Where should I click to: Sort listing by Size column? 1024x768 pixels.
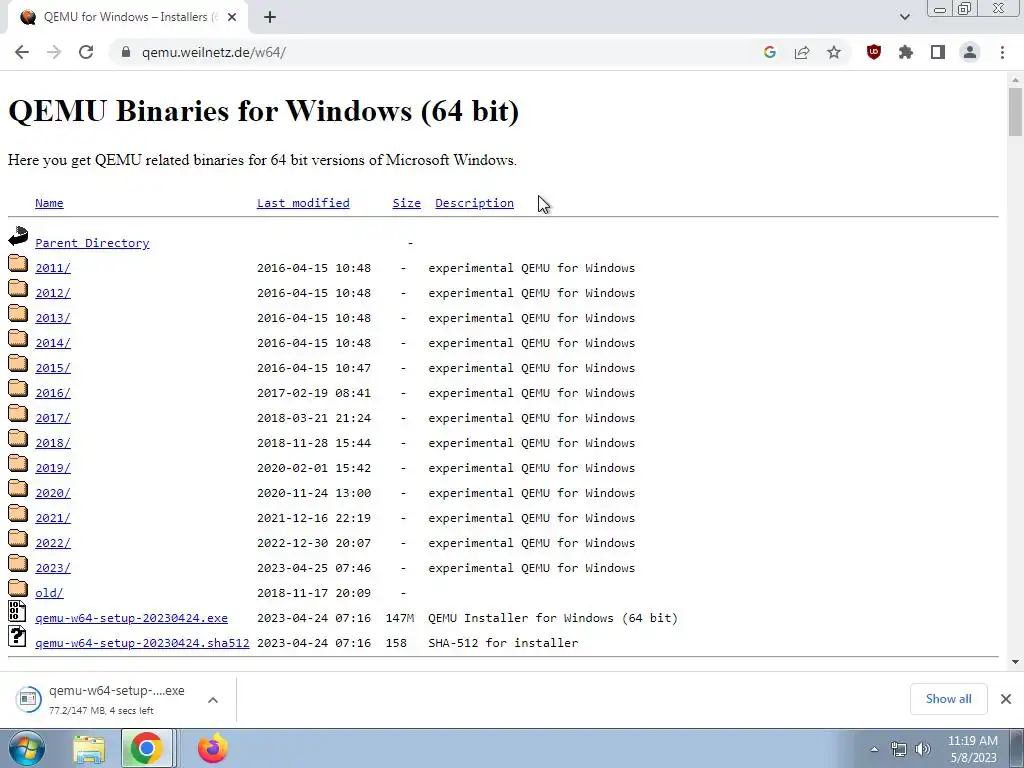pos(406,203)
